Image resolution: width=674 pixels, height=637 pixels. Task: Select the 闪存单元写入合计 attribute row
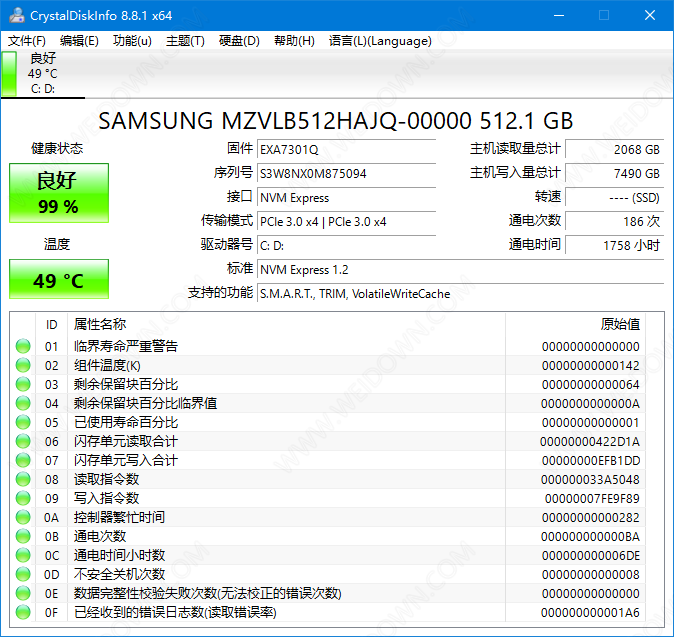pyautogui.click(x=328, y=460)
